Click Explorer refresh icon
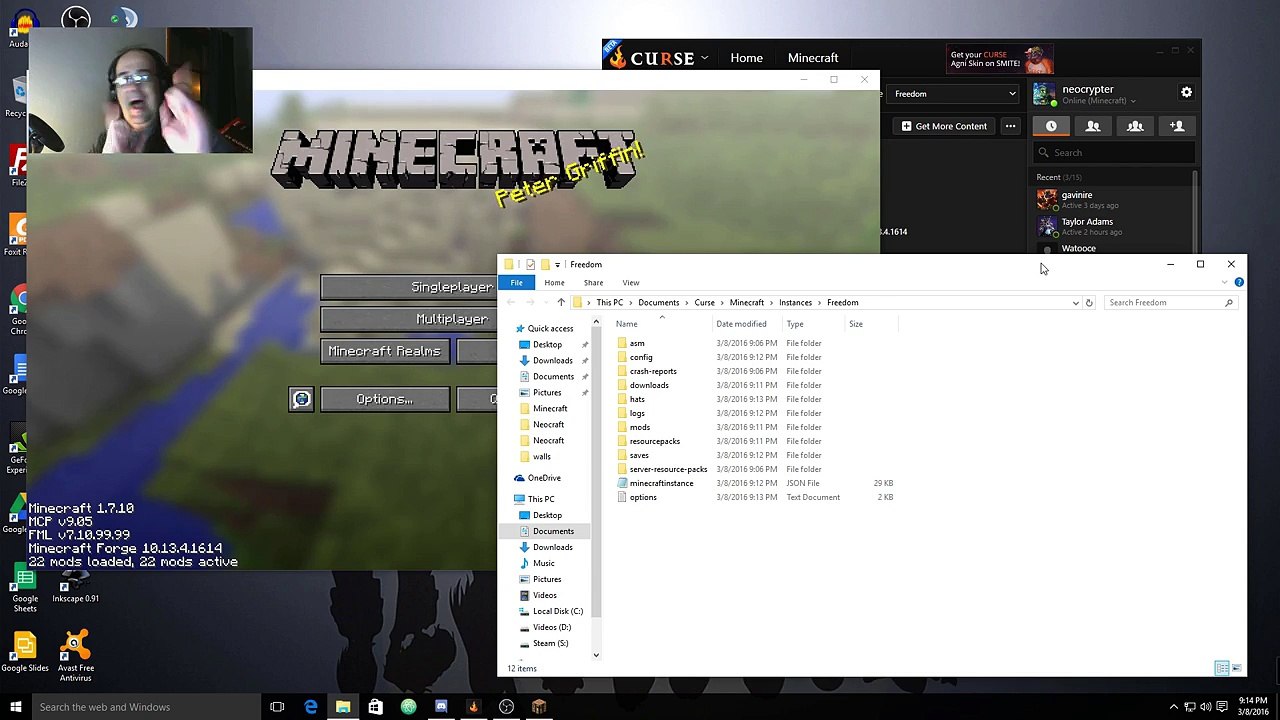 (1089, 302)
